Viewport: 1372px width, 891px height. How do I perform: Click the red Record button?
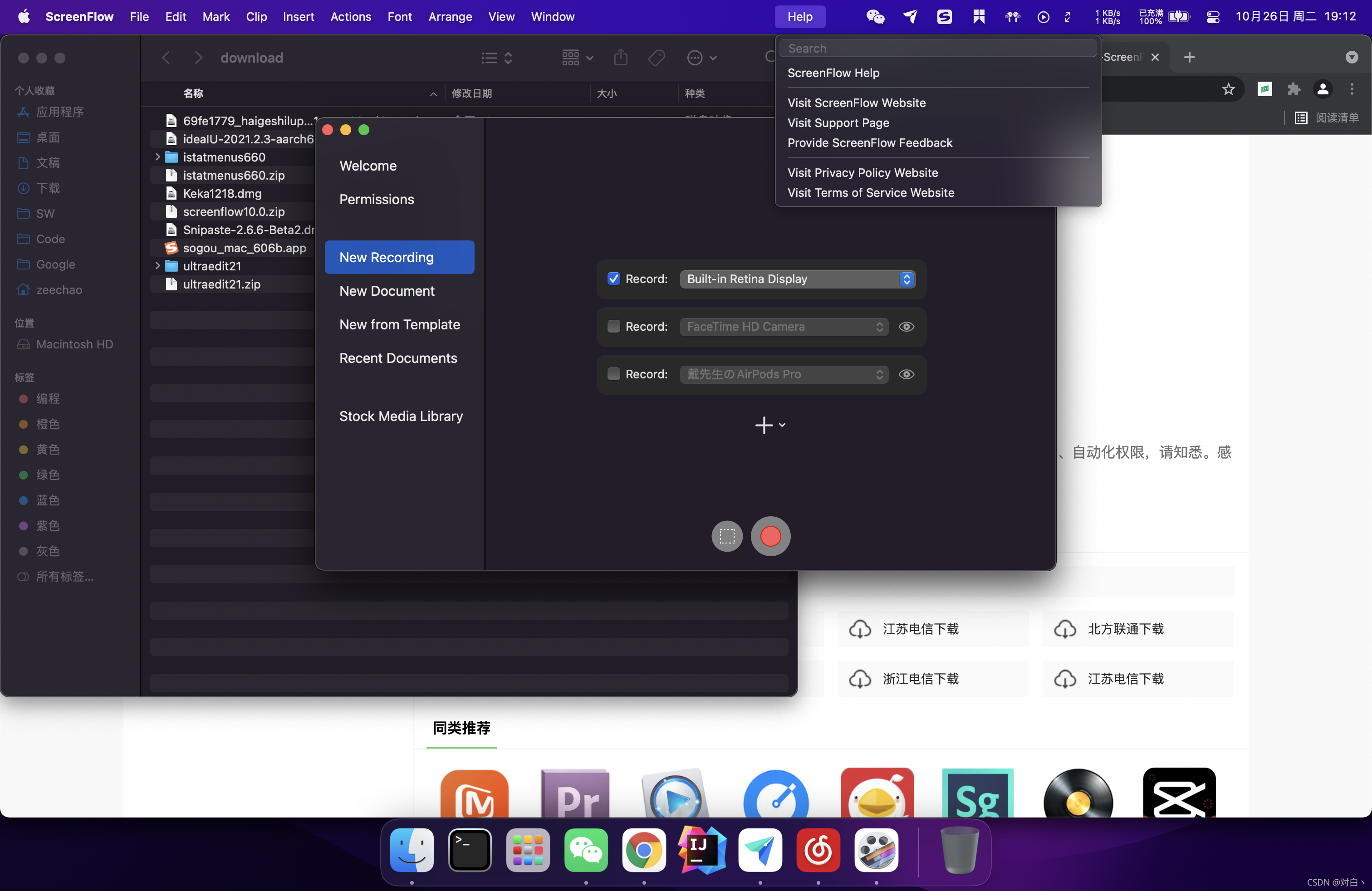[770, 536]
